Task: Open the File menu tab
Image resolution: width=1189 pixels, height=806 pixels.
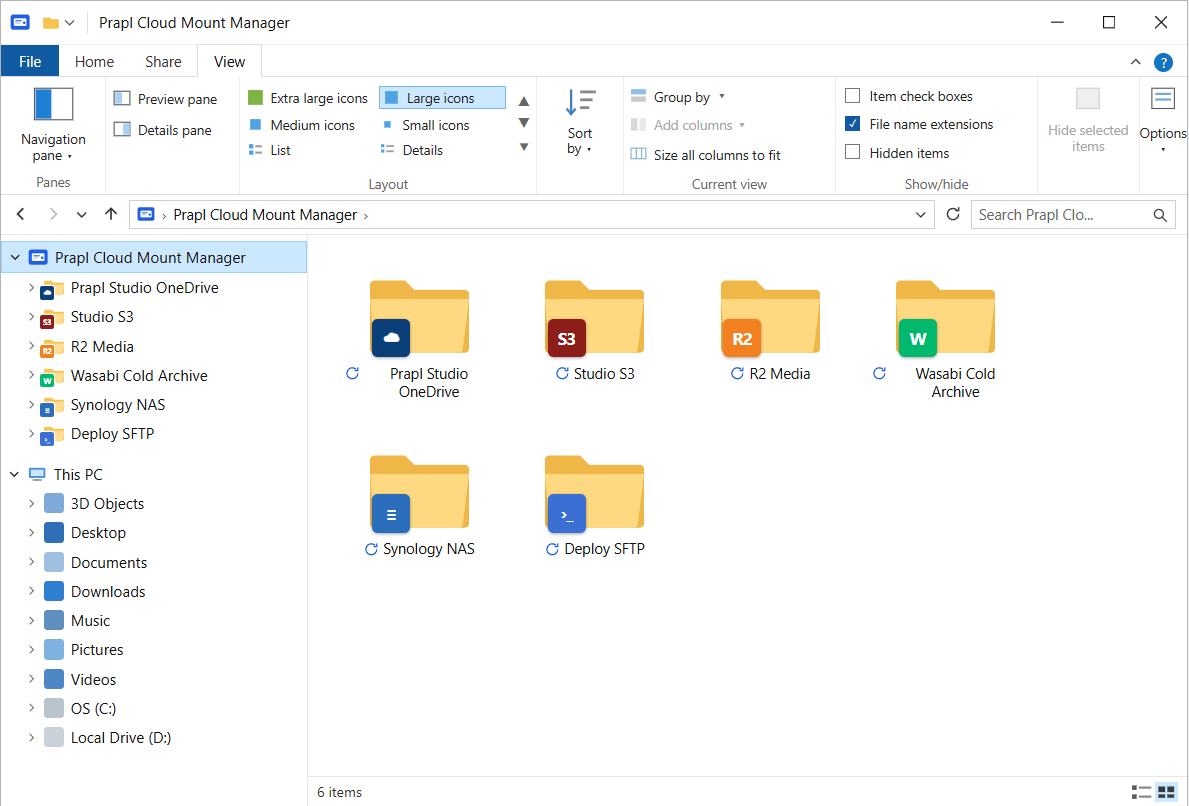Action: coord(30,61)
